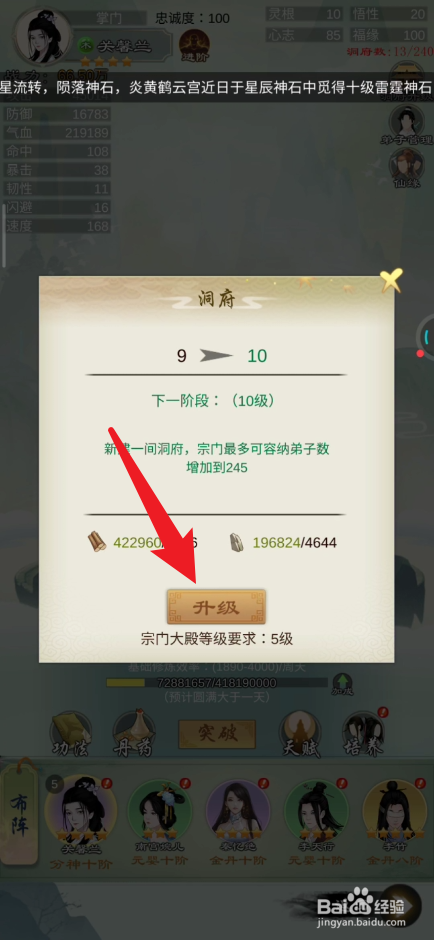The image size is (434, 940).
Task: Open the 仙缘 icon
Action: (x=406, y=168)
